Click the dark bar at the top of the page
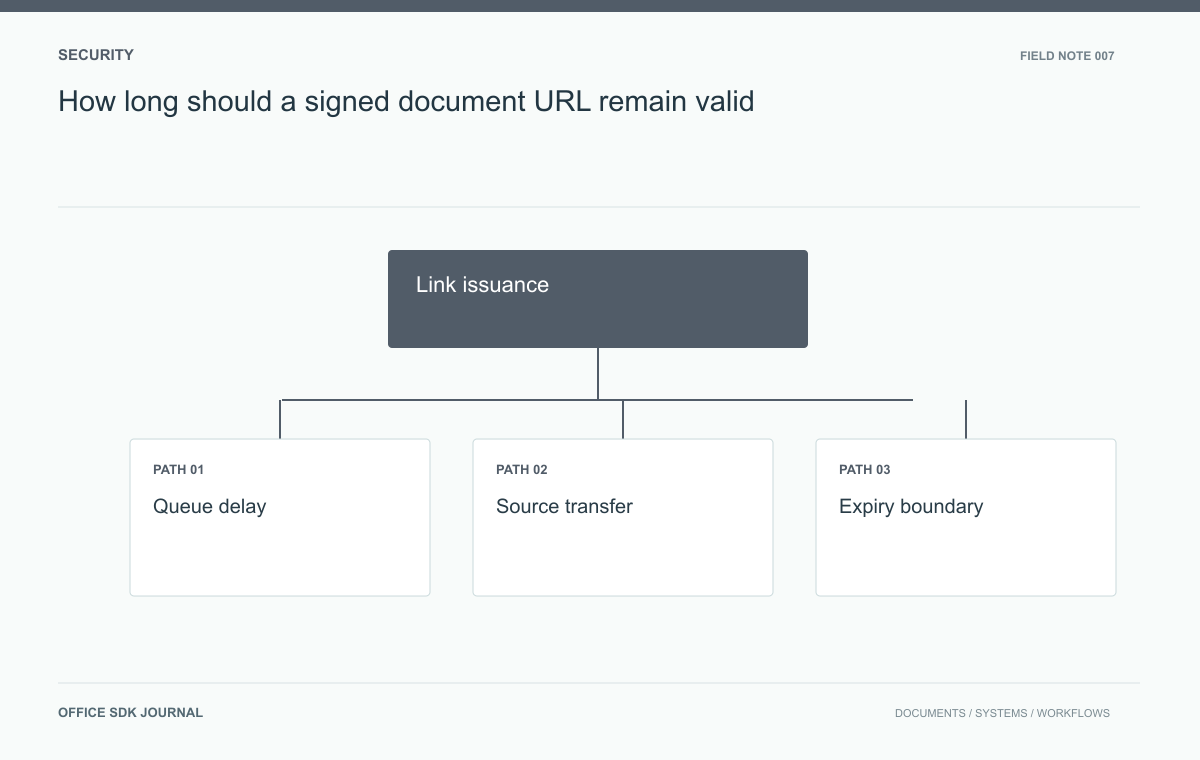The image size is (1200, 760). (x=600, y=6)
